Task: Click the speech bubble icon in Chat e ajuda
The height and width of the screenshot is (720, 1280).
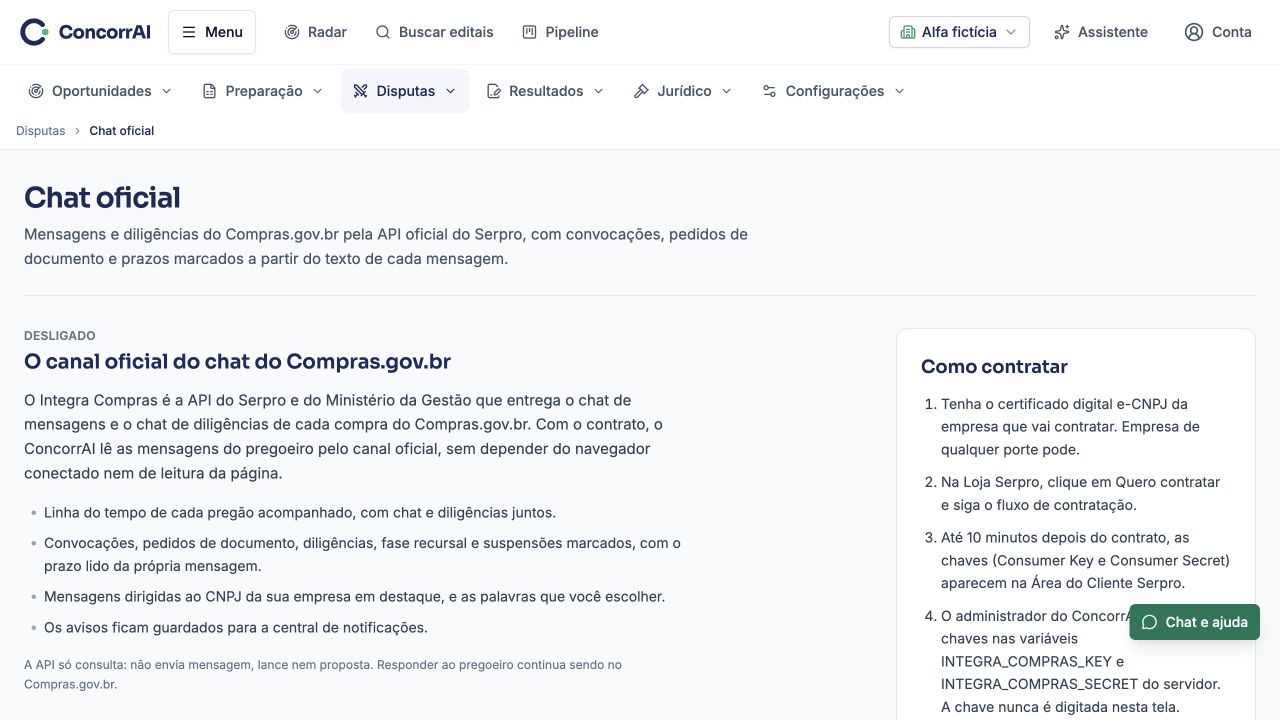Action: click(x=1150, y=622)
